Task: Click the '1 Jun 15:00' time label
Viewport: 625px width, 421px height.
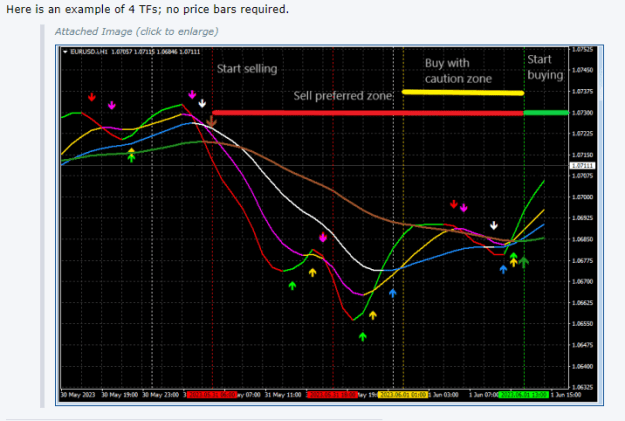Action: (566, 395)
